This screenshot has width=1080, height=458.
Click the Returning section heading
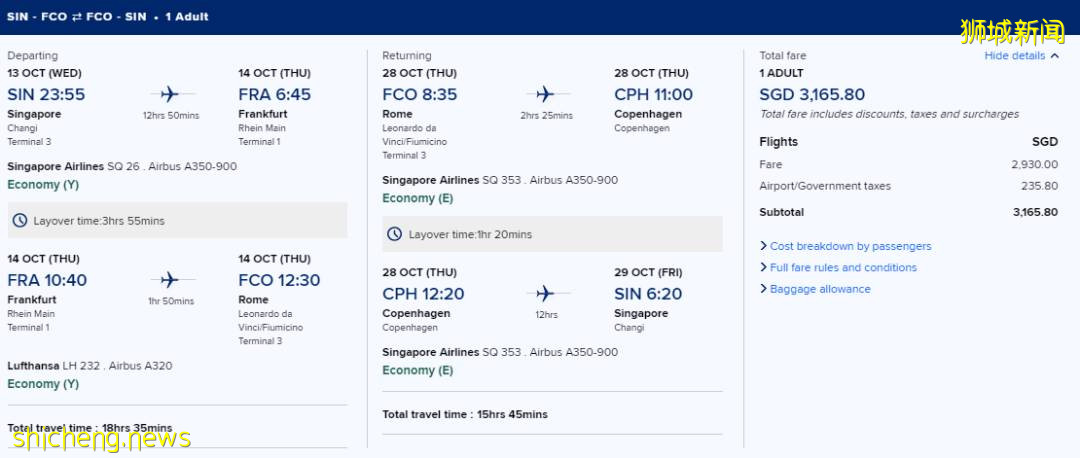tap(407, 56)
